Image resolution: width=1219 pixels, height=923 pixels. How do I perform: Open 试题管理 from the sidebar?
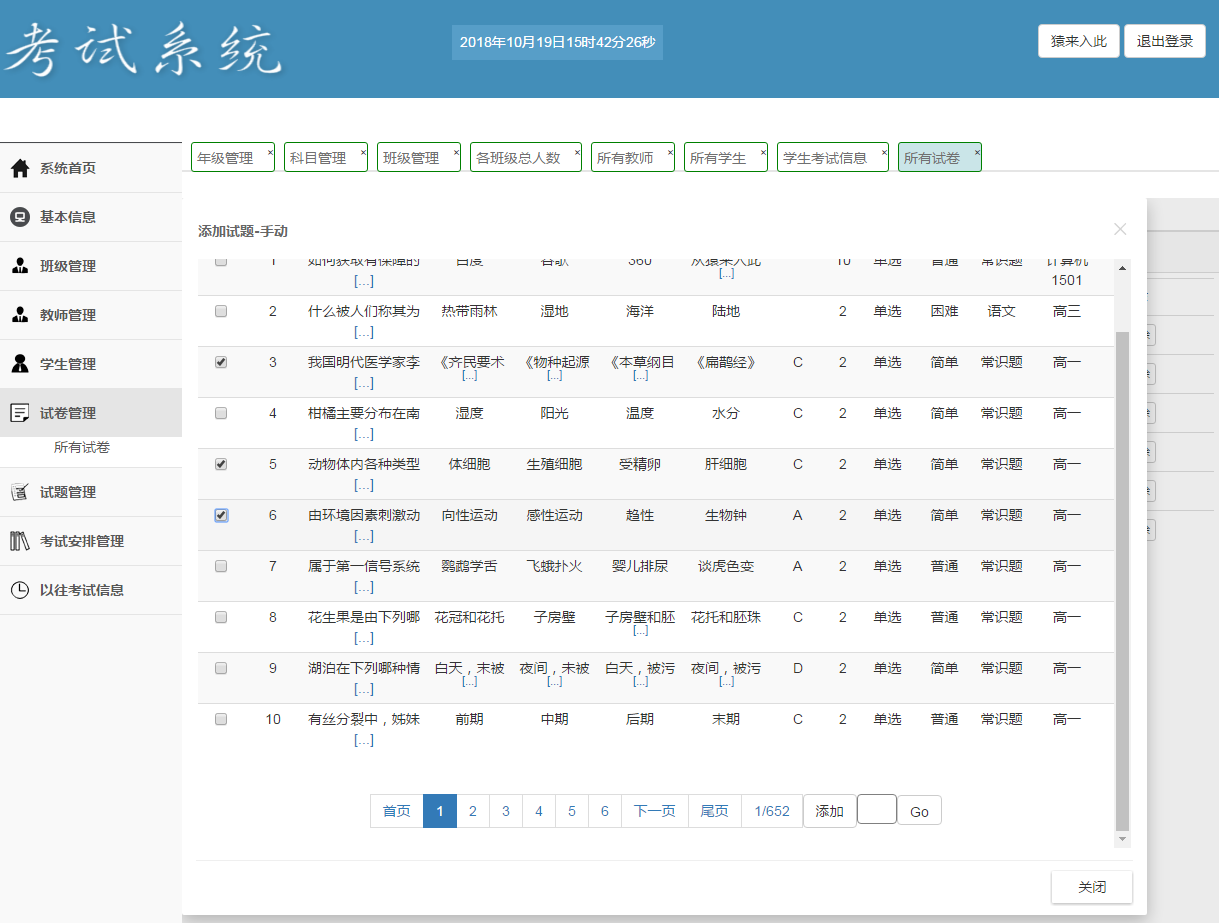tap(57, 491)
